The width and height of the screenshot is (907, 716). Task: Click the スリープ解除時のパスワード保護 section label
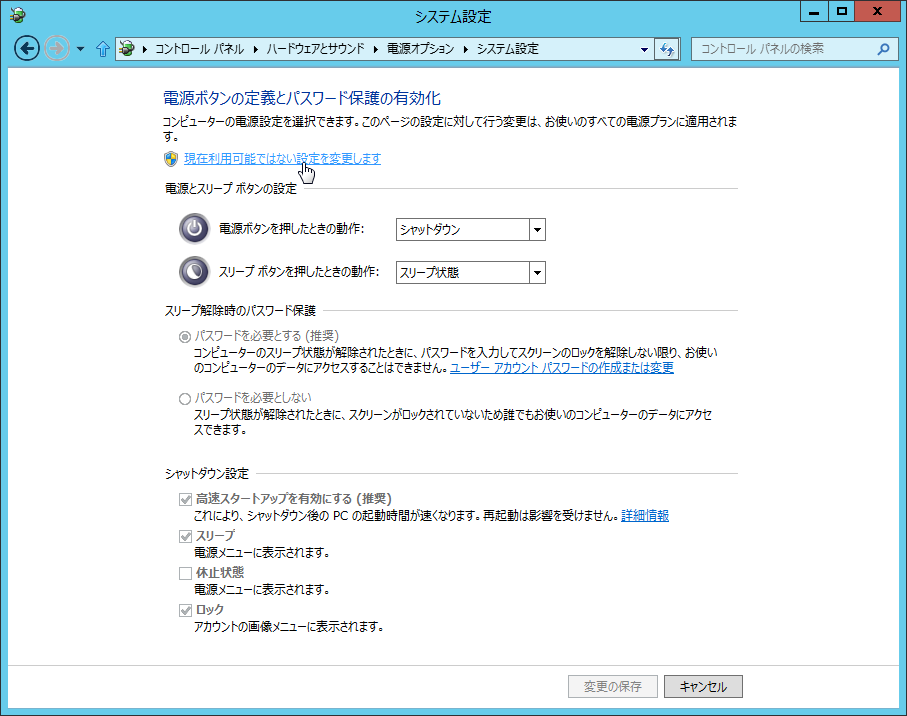(x=240, y=311)
